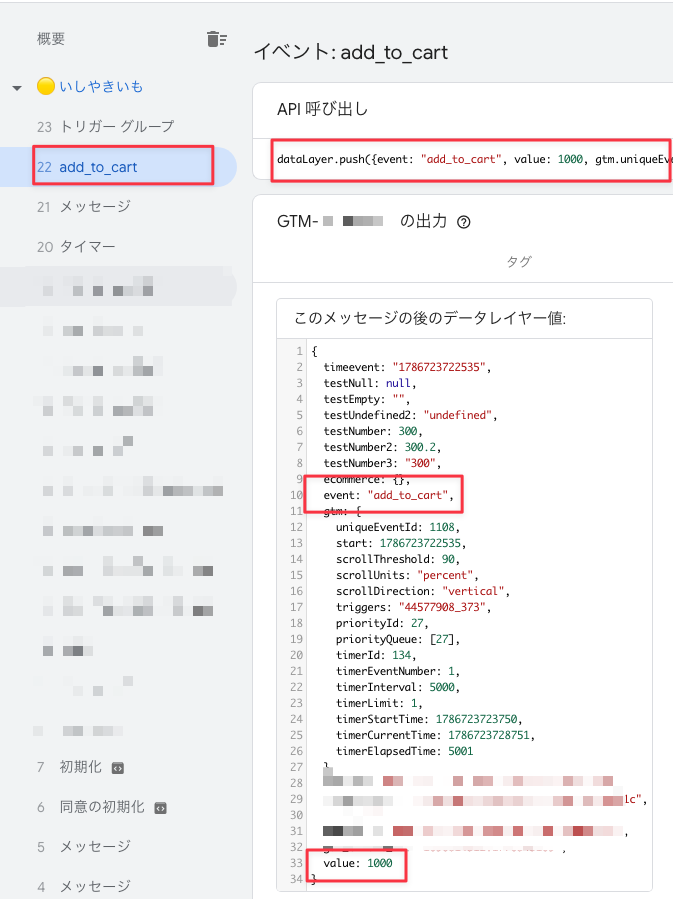Click the scrollUnits: "percent" line
This screenshot has width=673, height=899.
[x=407, y=575]
